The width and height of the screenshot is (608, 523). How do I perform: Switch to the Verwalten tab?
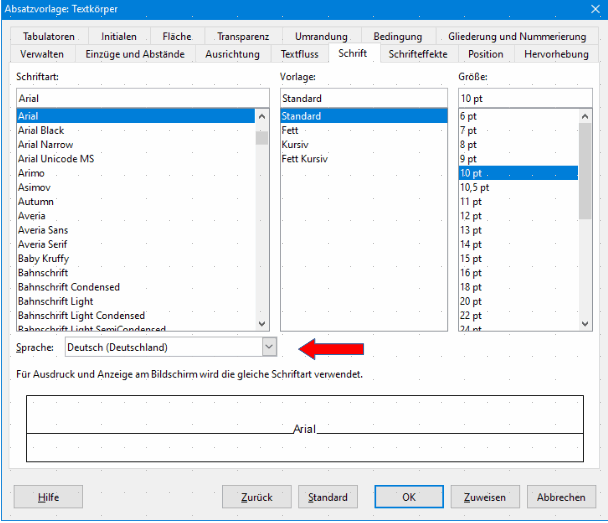42,54
